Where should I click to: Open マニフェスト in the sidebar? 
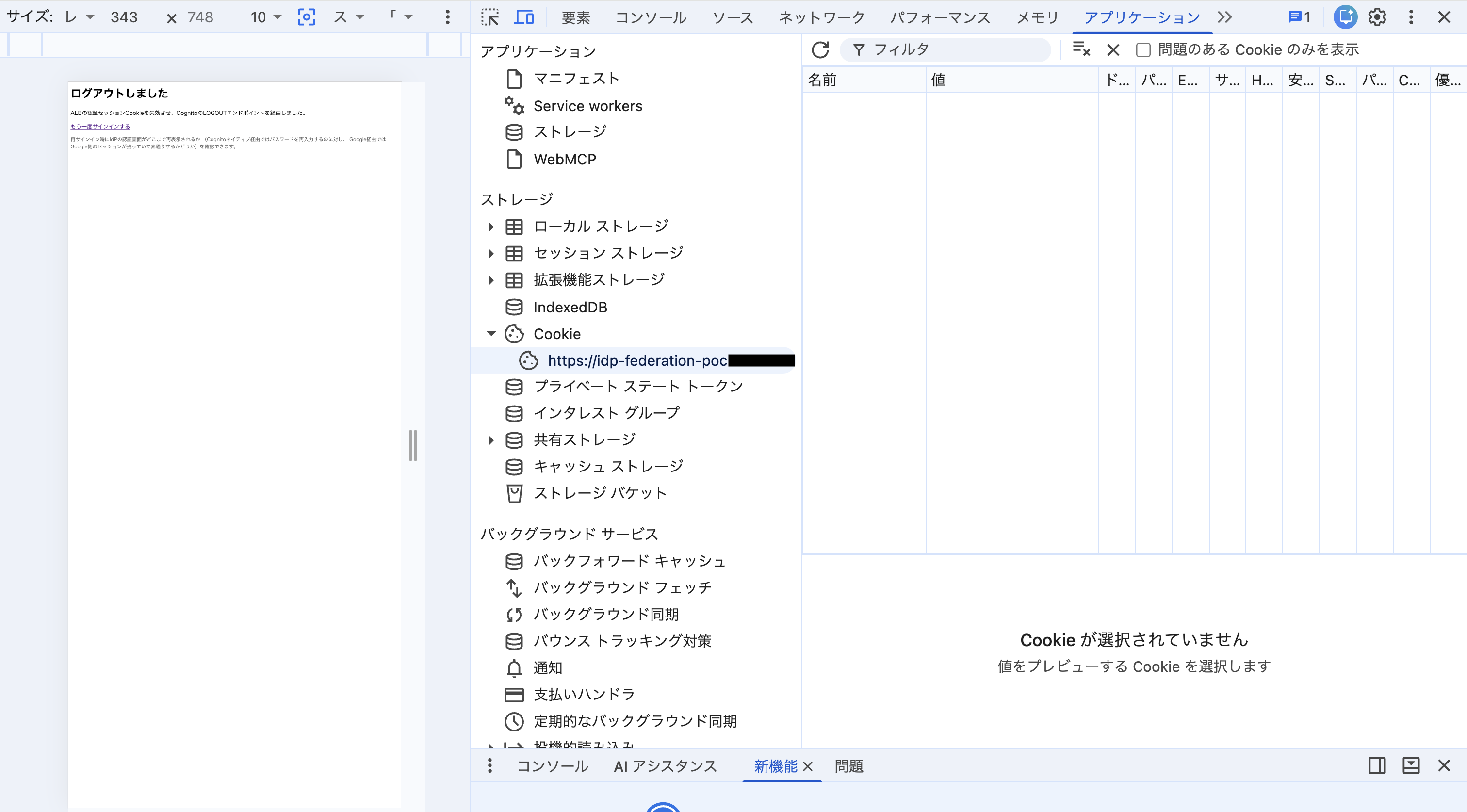tap(576, 79)
